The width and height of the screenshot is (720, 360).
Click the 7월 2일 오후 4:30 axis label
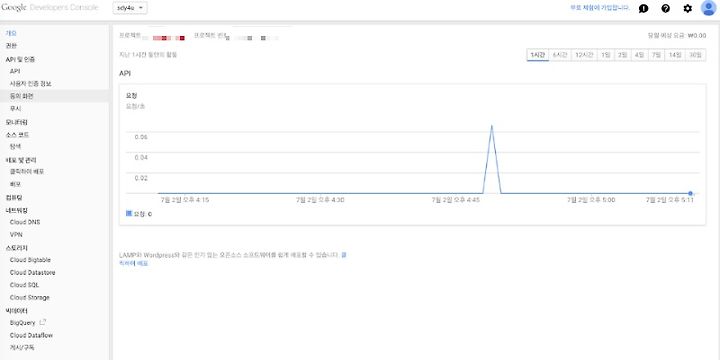321,200
